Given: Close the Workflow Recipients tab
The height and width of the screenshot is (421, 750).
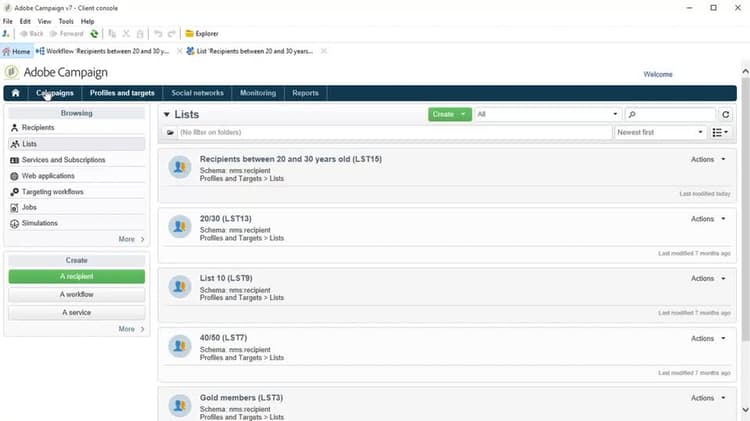Looking at the screenshot, I should [x=179, y=51].
